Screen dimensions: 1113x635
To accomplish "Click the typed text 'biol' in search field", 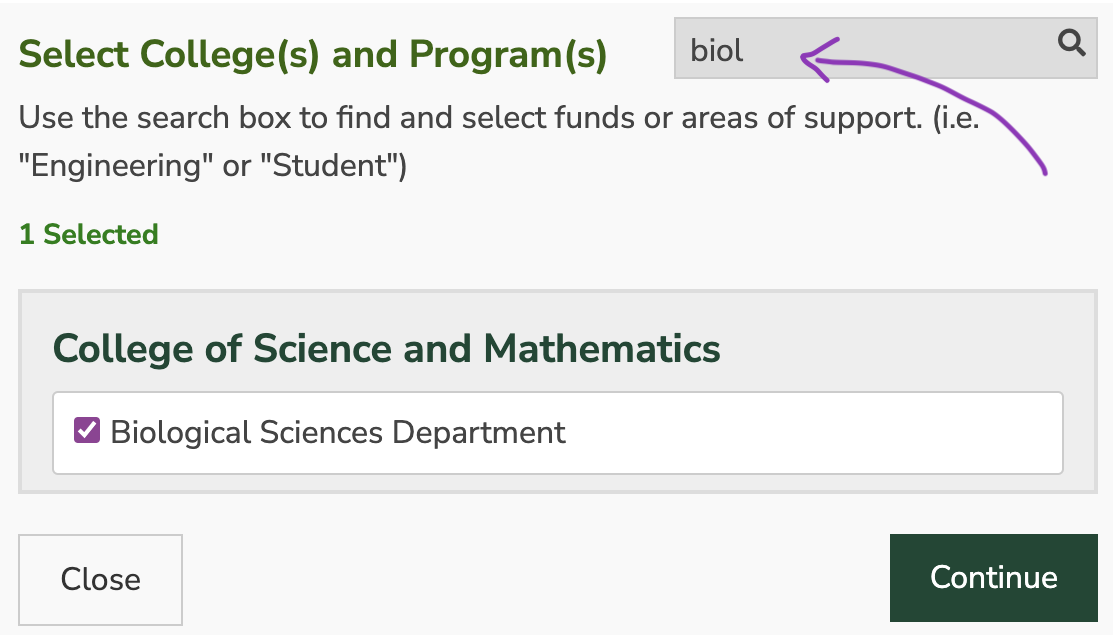I will 717,50.
